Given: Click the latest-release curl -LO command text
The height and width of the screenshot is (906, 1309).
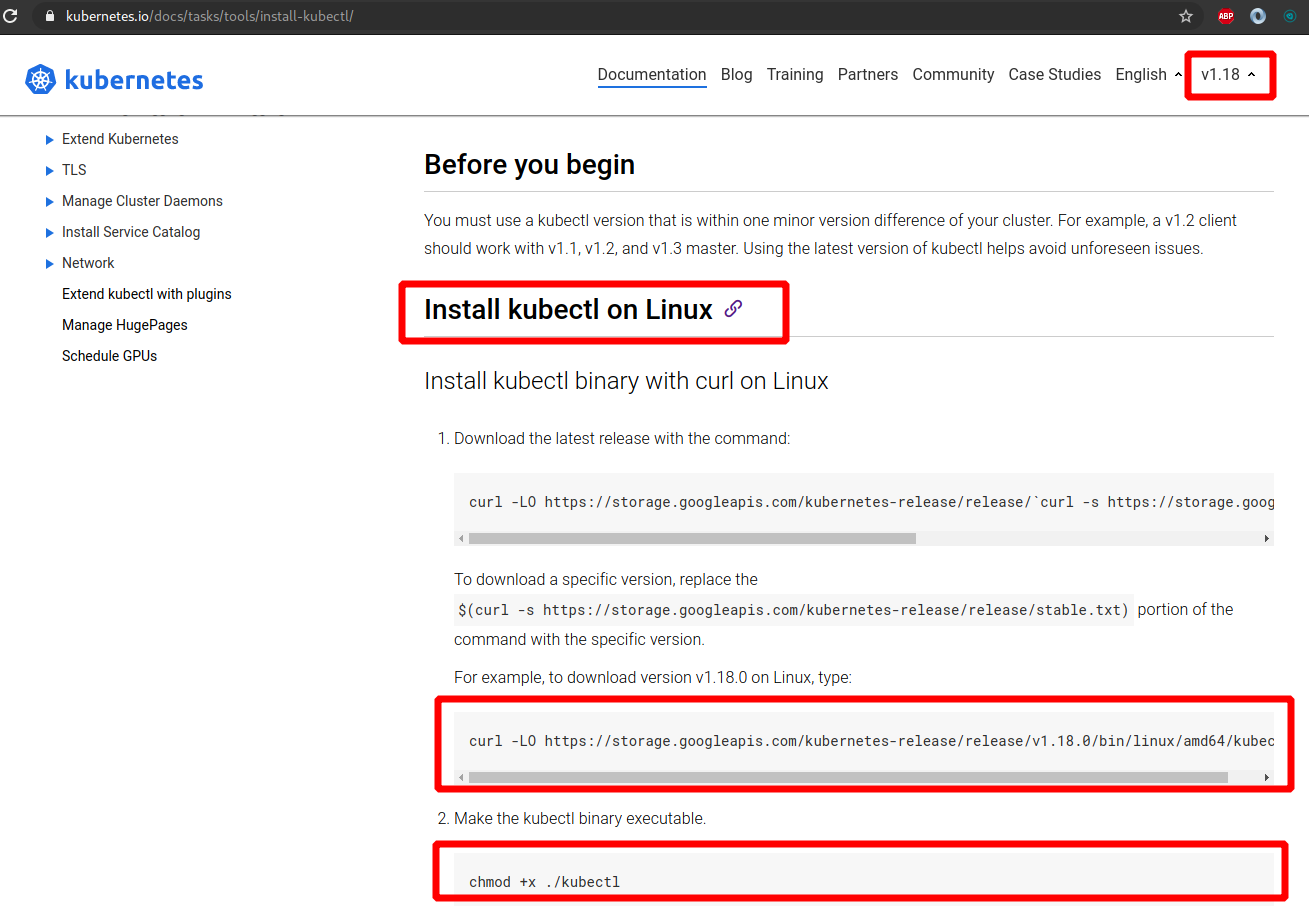Looking at the screenshot, I should pos(871,502).
